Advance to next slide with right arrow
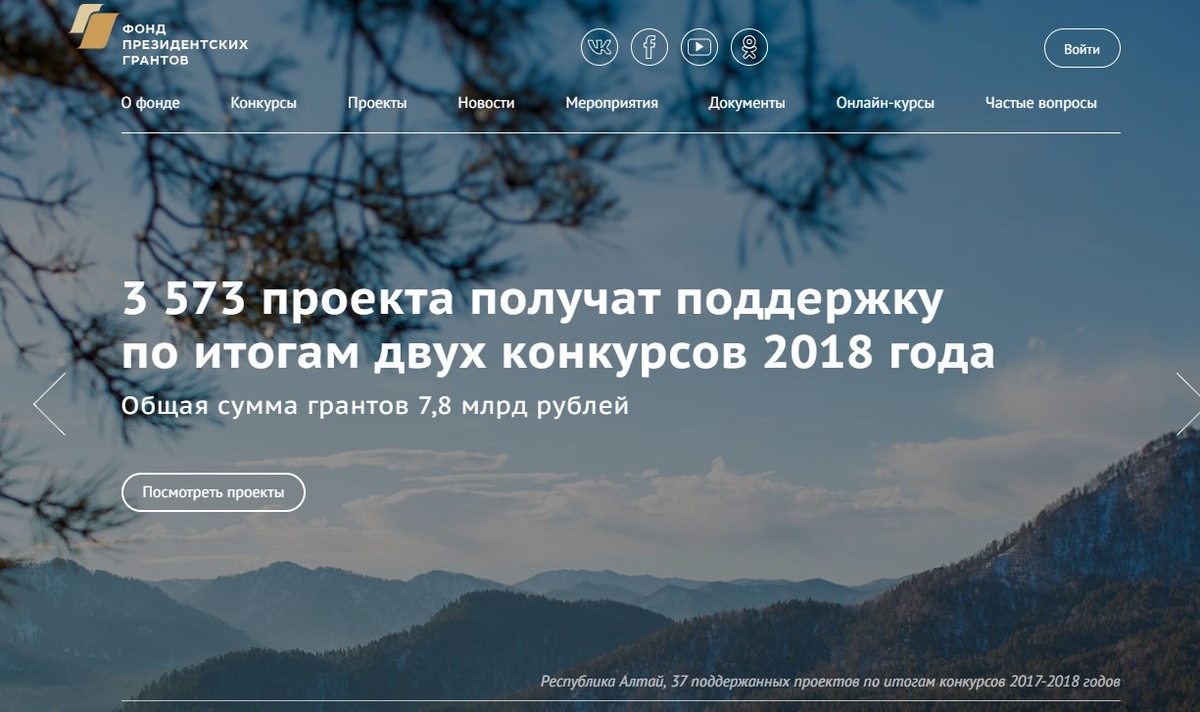The image size is (1200, 712). pyautogui.click(x=1187, y=404)
